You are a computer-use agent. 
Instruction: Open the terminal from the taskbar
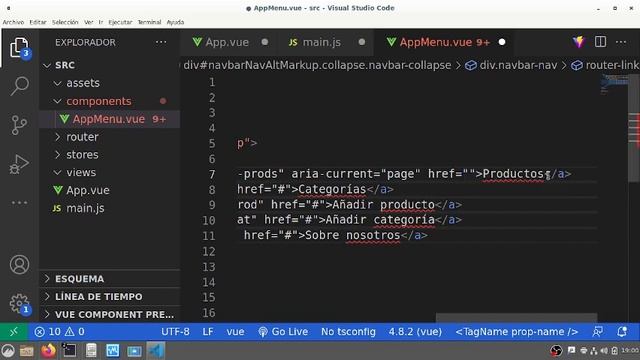[x=69, y=351]
